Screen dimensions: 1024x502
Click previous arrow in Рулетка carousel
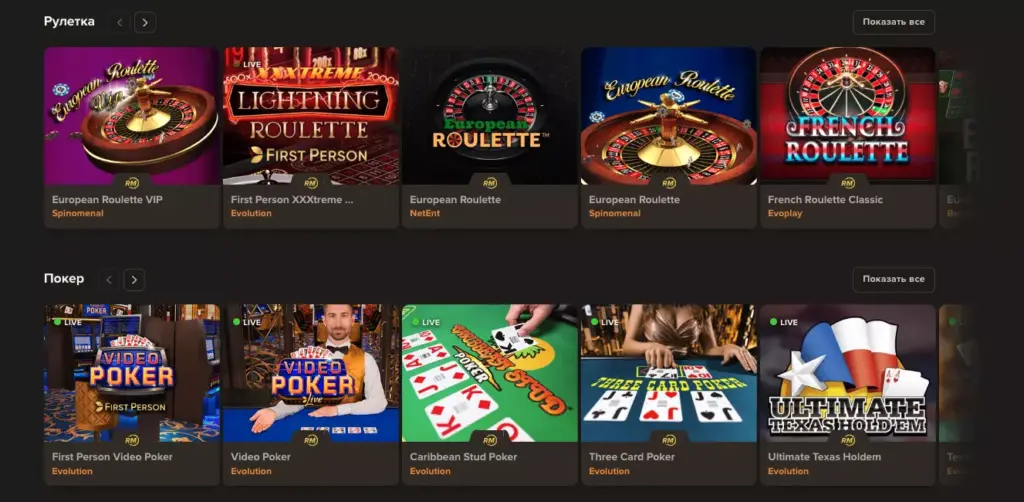tap(120, 22)
